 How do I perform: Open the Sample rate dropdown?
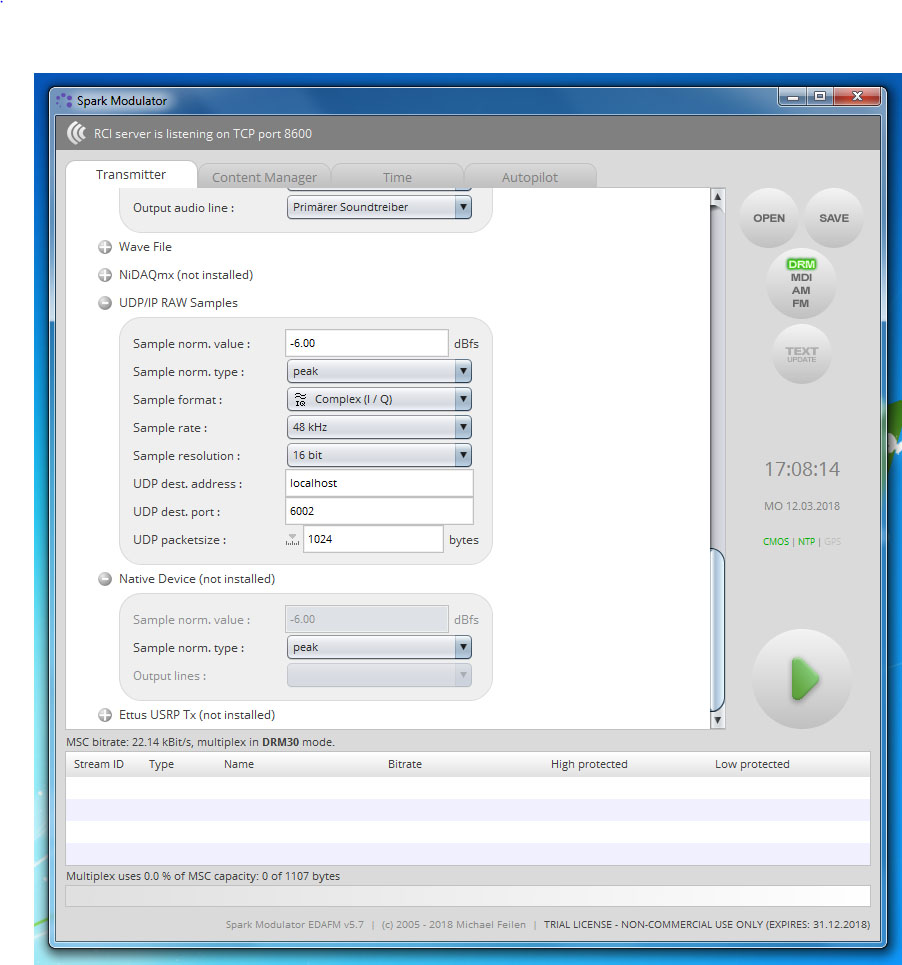pos(378,428)
